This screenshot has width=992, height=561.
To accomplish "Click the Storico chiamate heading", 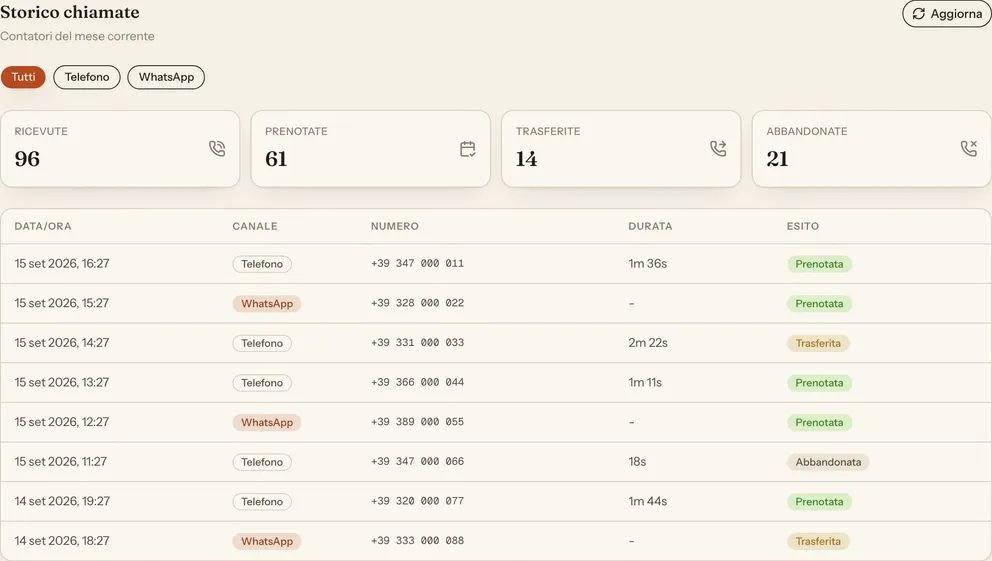I will (x=70, y=12).
